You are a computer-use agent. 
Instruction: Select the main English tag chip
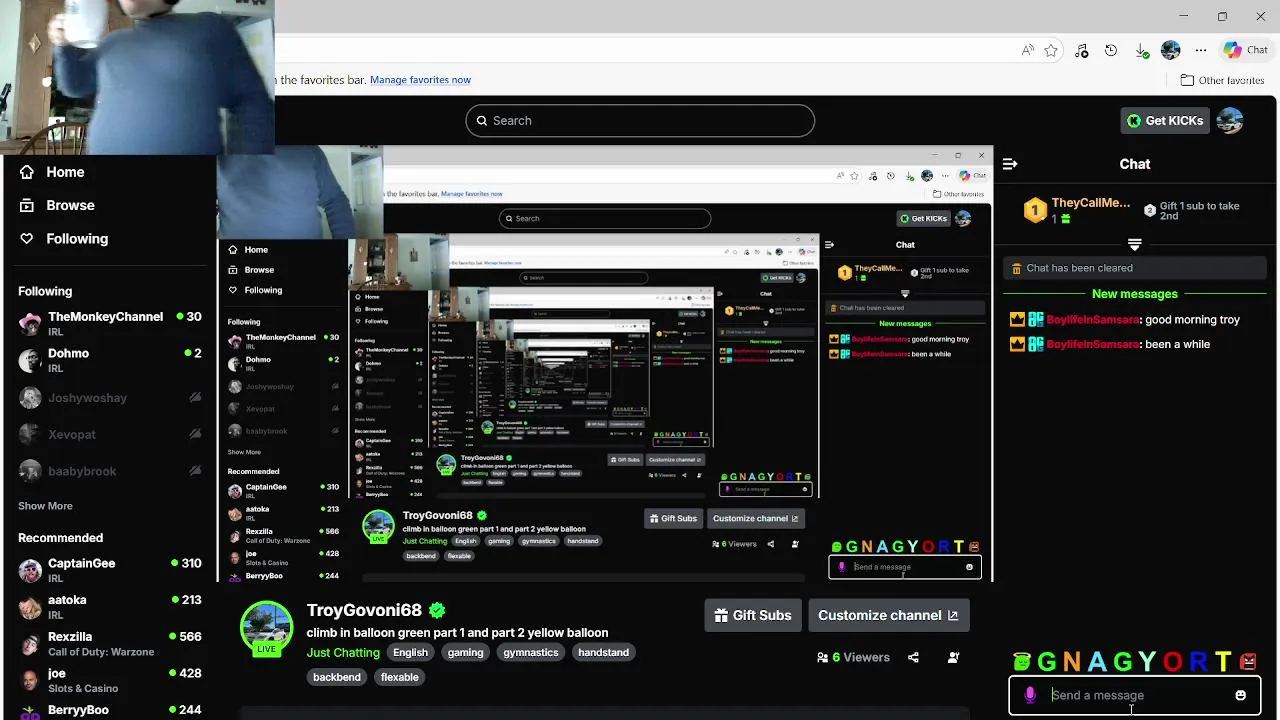[410, 652]
